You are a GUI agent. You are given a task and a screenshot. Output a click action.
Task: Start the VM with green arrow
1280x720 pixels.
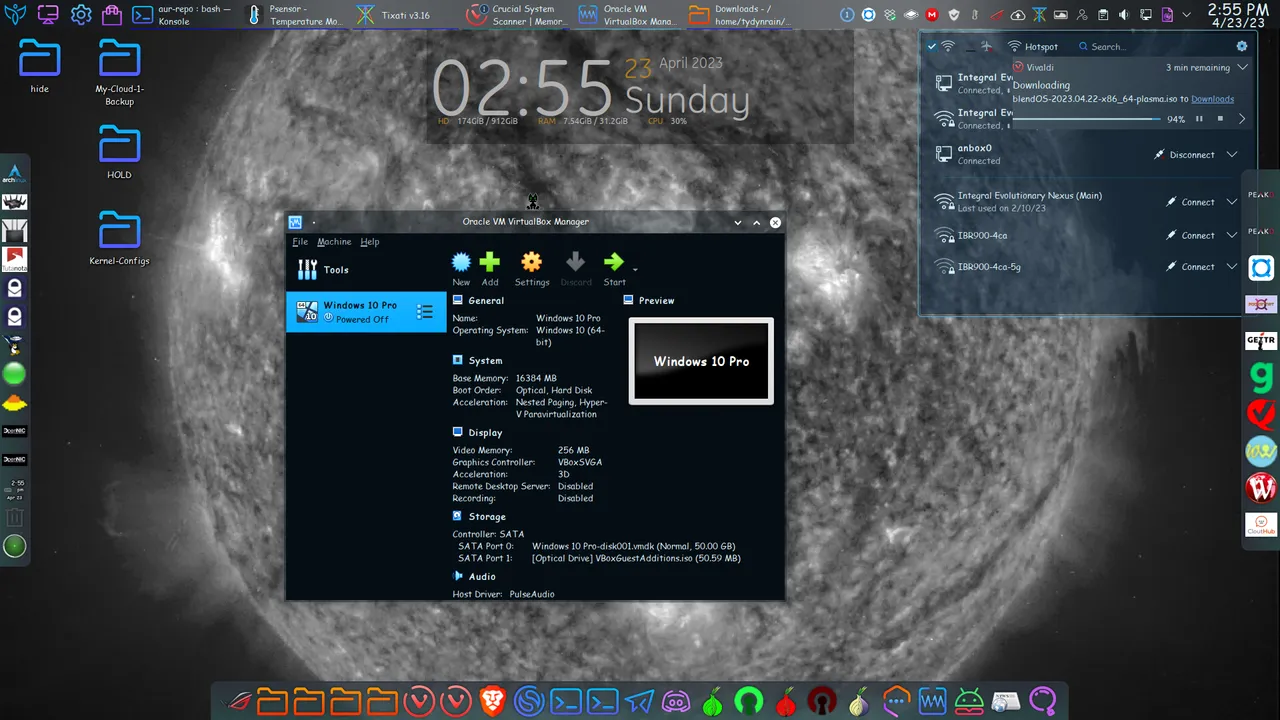point(613,262)
